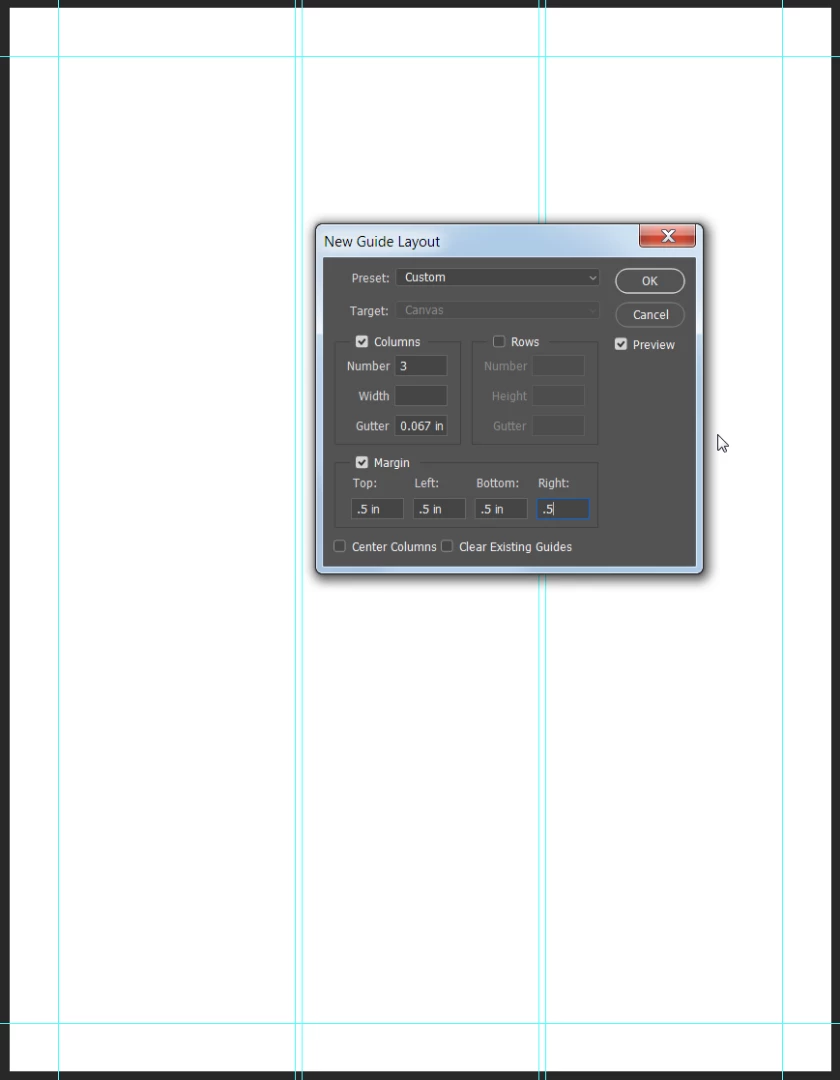Click the Rows Number field
Viewport: 840px width, 1080px height.
click(558, 366)
